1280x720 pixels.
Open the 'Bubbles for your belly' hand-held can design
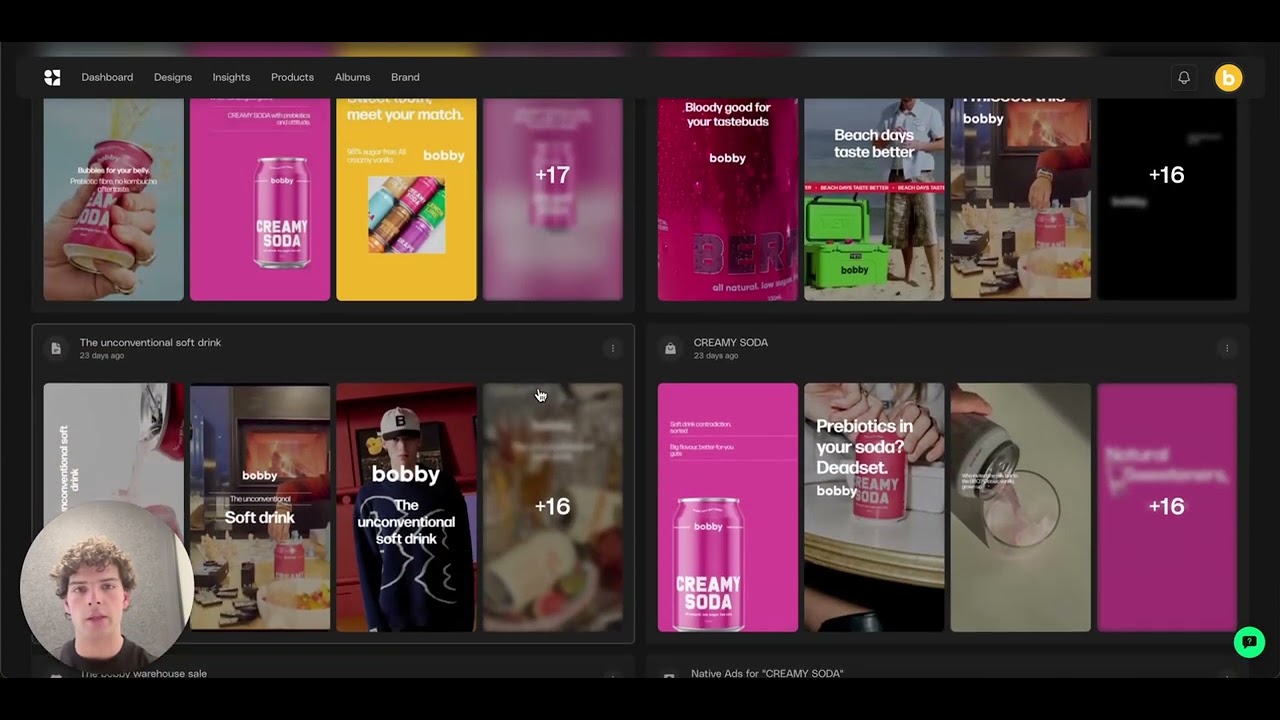114,199
